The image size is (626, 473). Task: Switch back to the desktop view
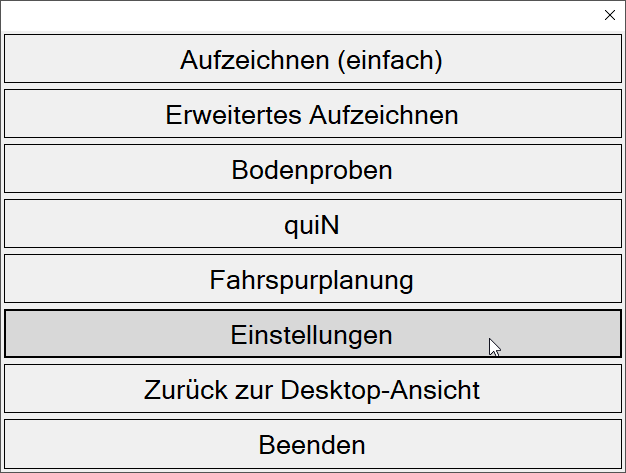pyautogui.click(x=312, y=389)
